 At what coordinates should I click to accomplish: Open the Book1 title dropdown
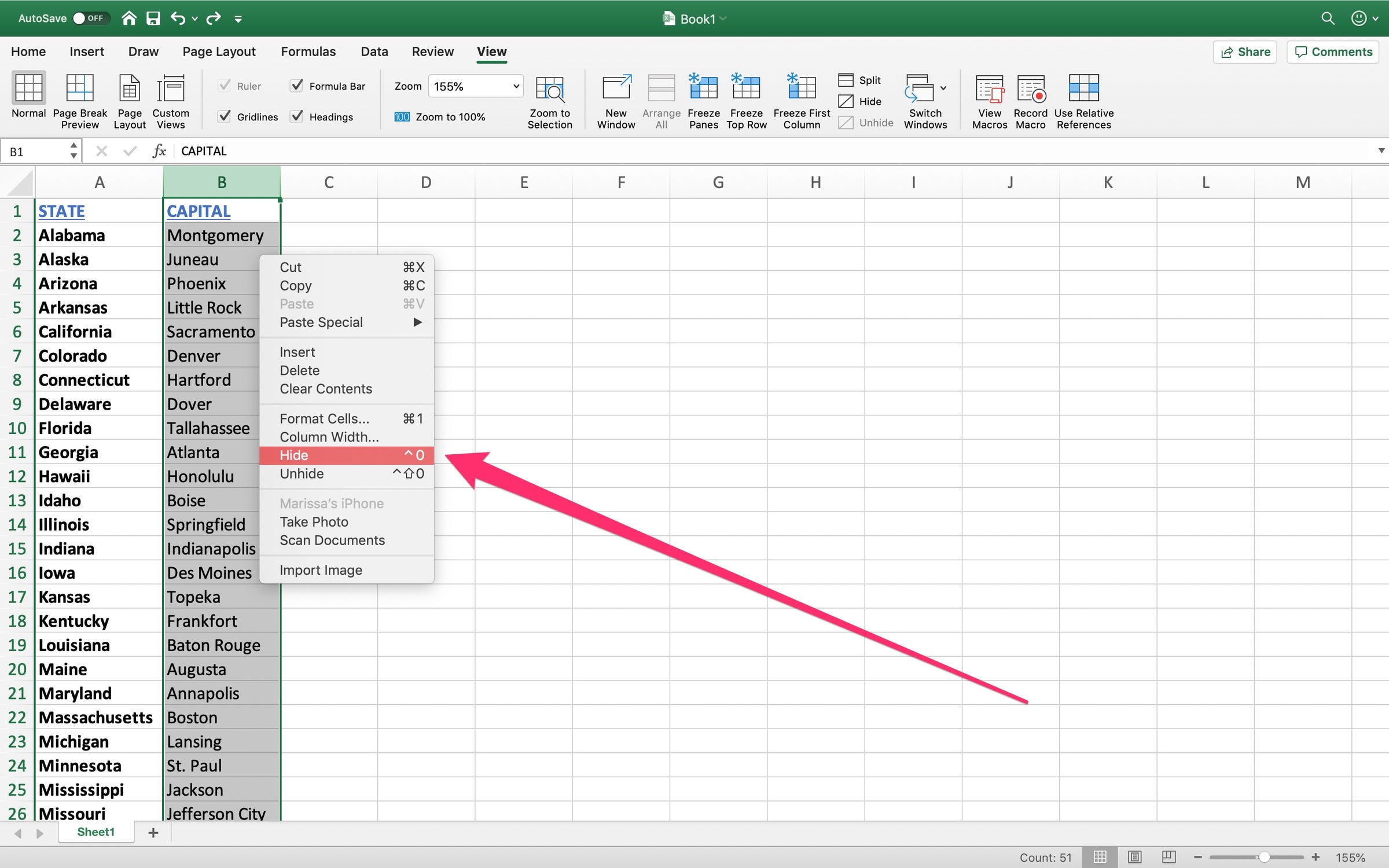723,19
